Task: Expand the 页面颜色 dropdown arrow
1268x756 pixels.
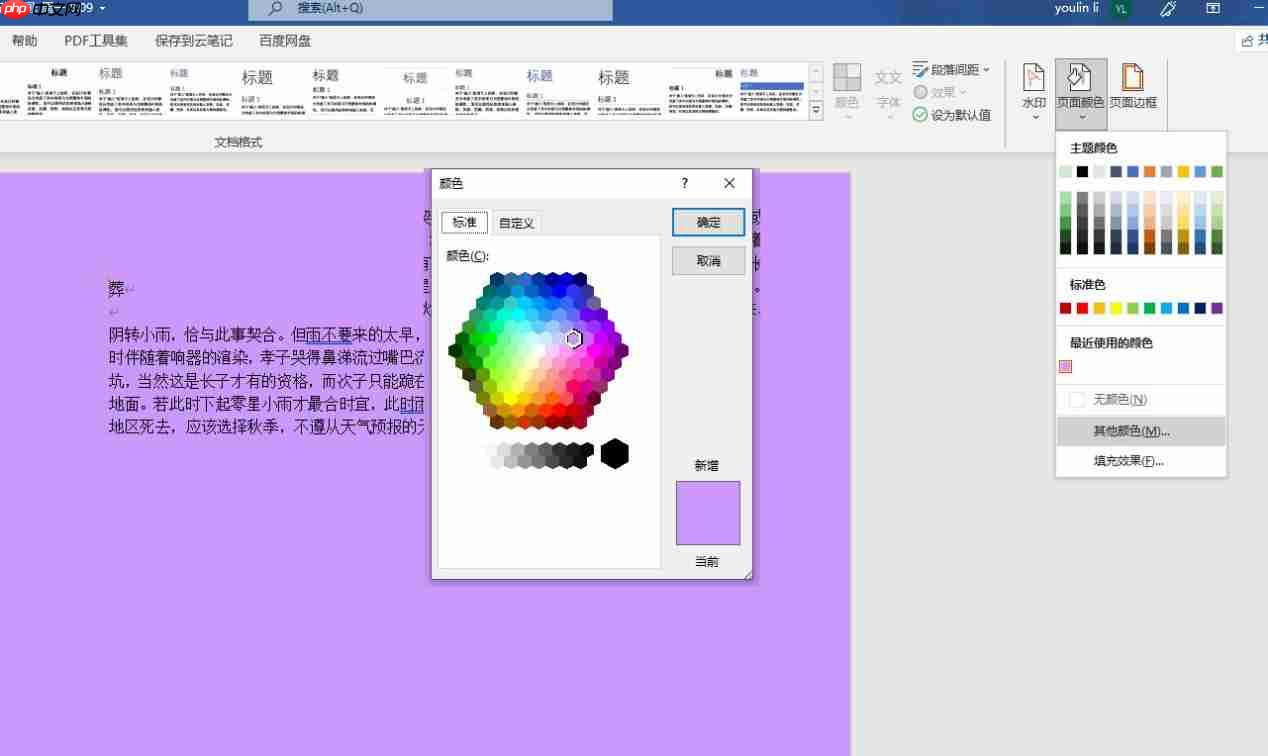Action: tap(1081, 117)
